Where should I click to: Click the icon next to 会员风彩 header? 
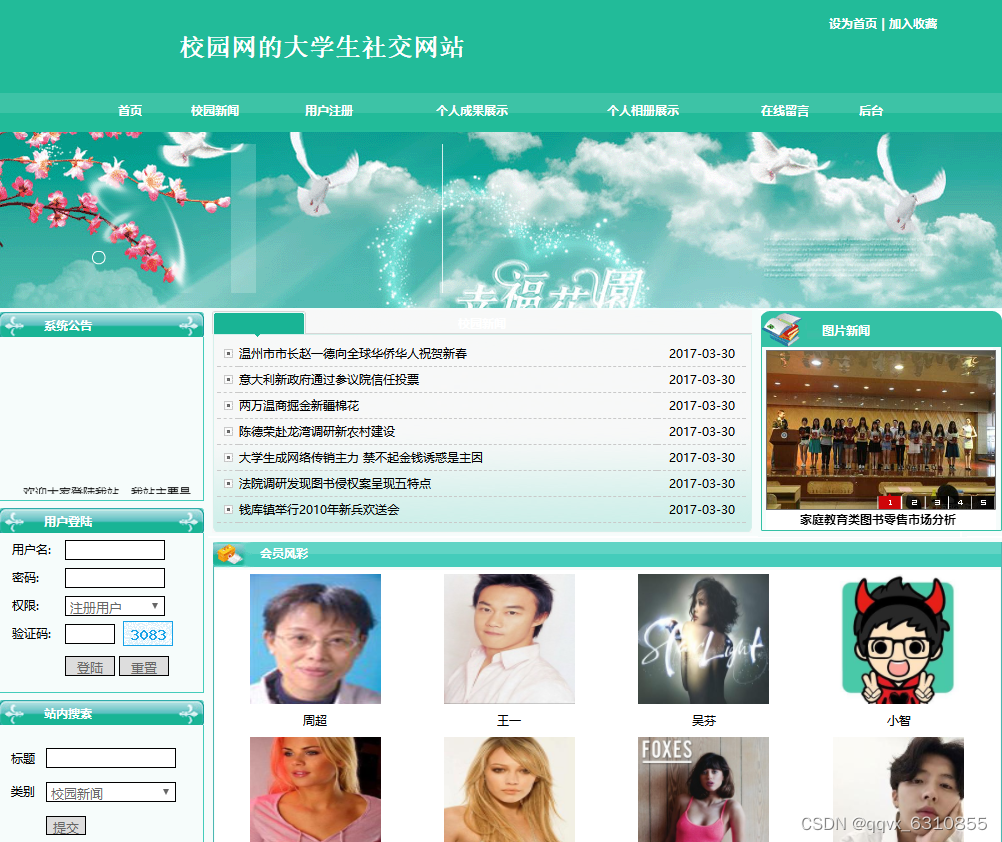229,554
